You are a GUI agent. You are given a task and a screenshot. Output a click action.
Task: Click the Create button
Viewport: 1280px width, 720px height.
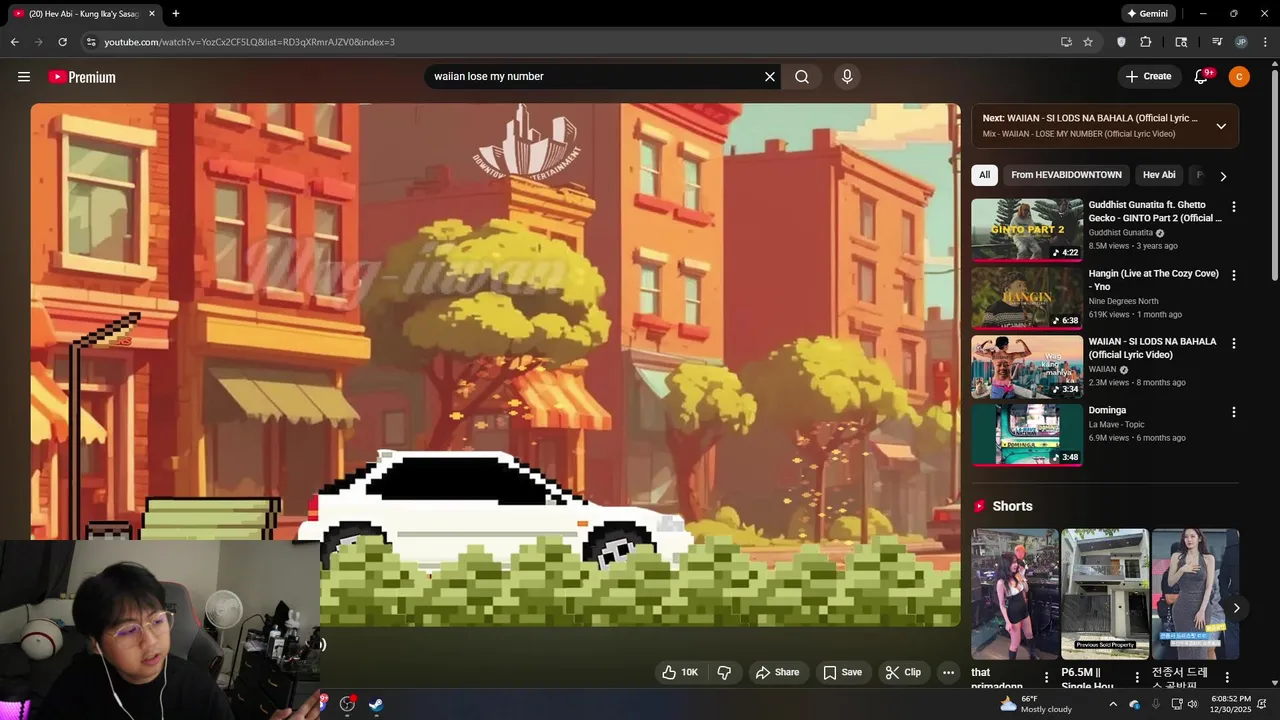click(1148, 77)
